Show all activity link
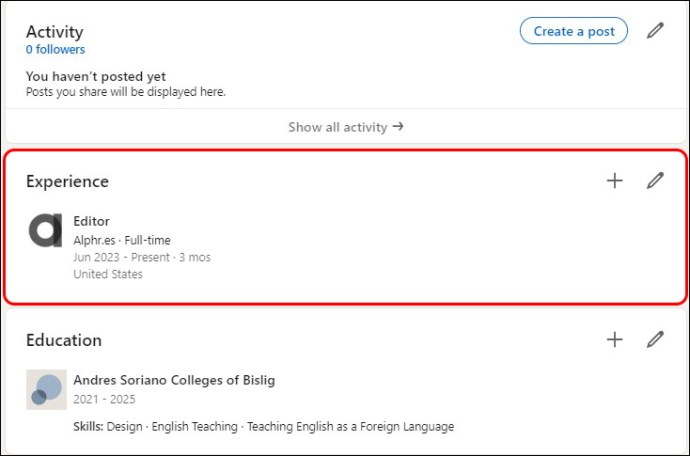690x456 pixels. 345,127
